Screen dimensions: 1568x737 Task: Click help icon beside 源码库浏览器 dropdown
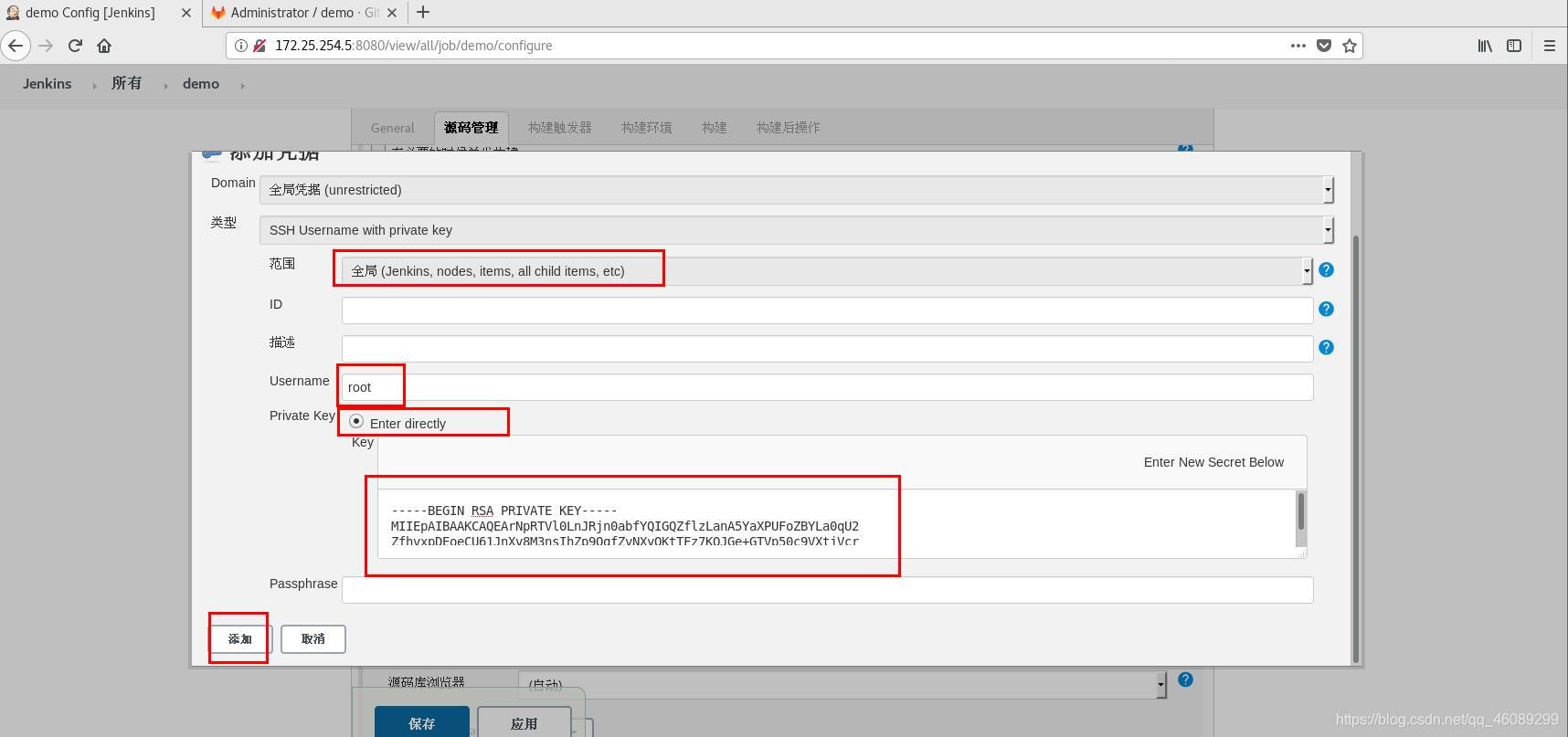(1185, 679)
